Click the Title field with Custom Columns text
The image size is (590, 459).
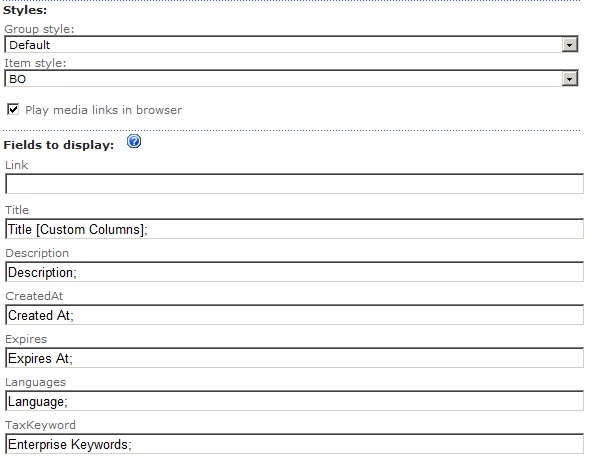pyautogui.click(x=294, y=229)
